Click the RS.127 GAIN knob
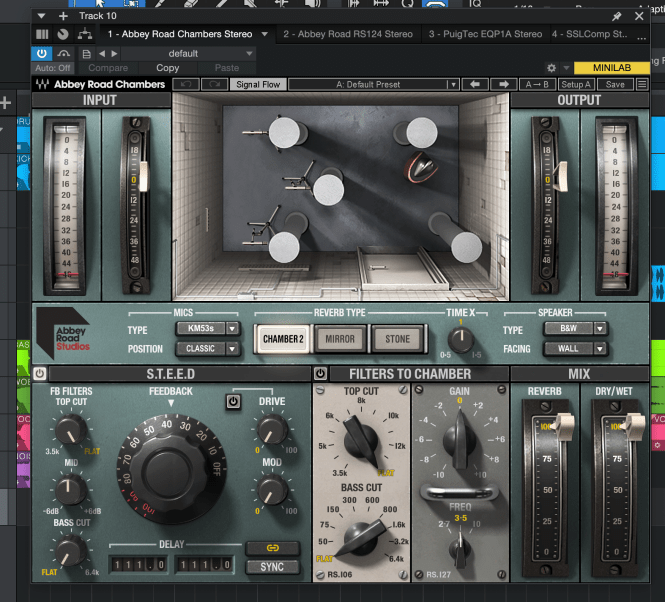This screenshot has width=665, height=602. click(460, 440)
